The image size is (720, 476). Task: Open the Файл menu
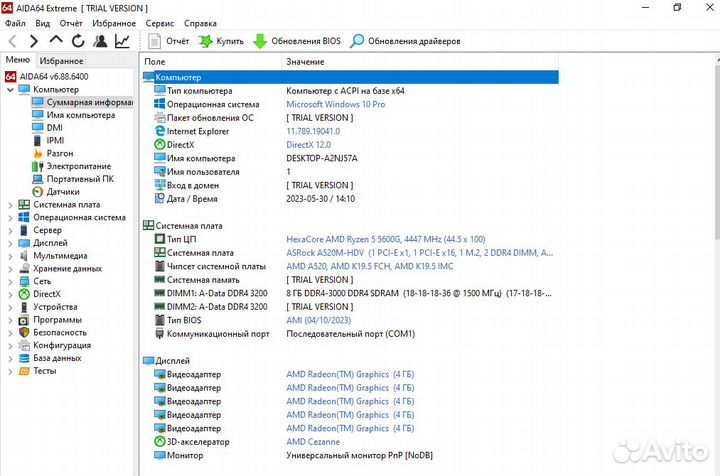(x=15, y=23)
